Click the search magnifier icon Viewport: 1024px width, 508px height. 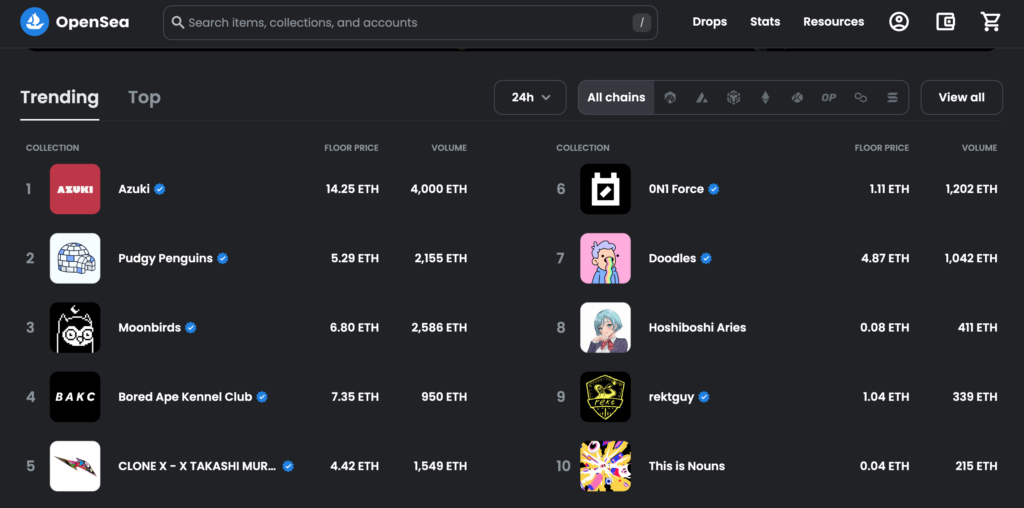(x=178, y=22)
